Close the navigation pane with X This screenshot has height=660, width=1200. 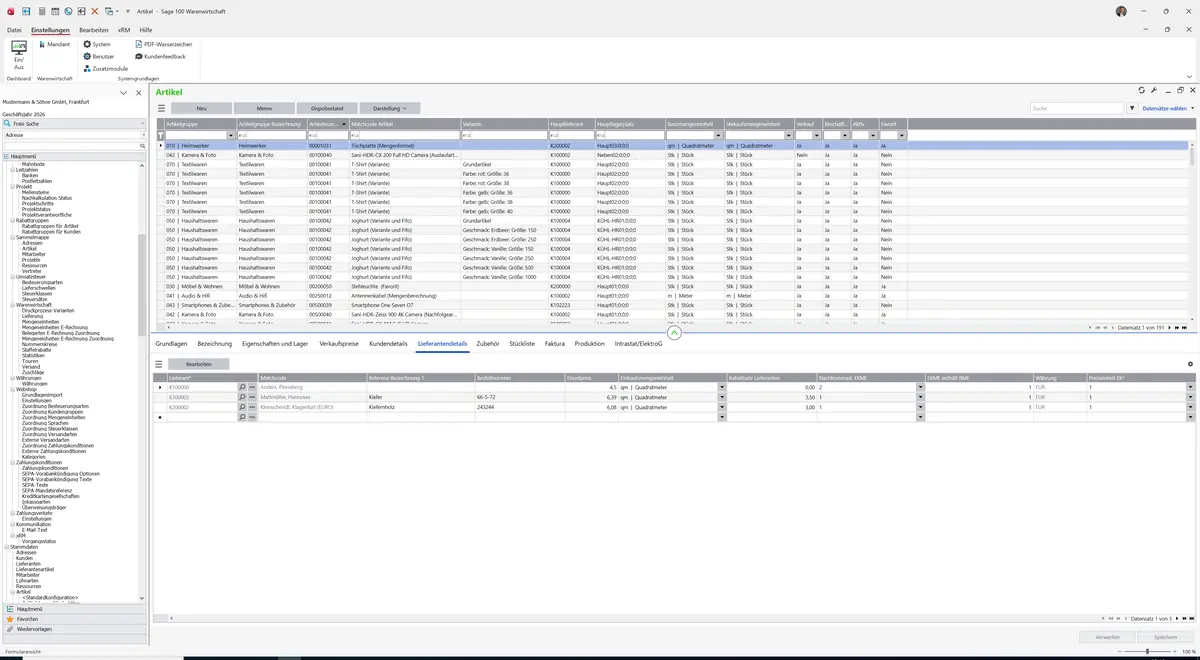pyautogui.click(x=138, y=93)
